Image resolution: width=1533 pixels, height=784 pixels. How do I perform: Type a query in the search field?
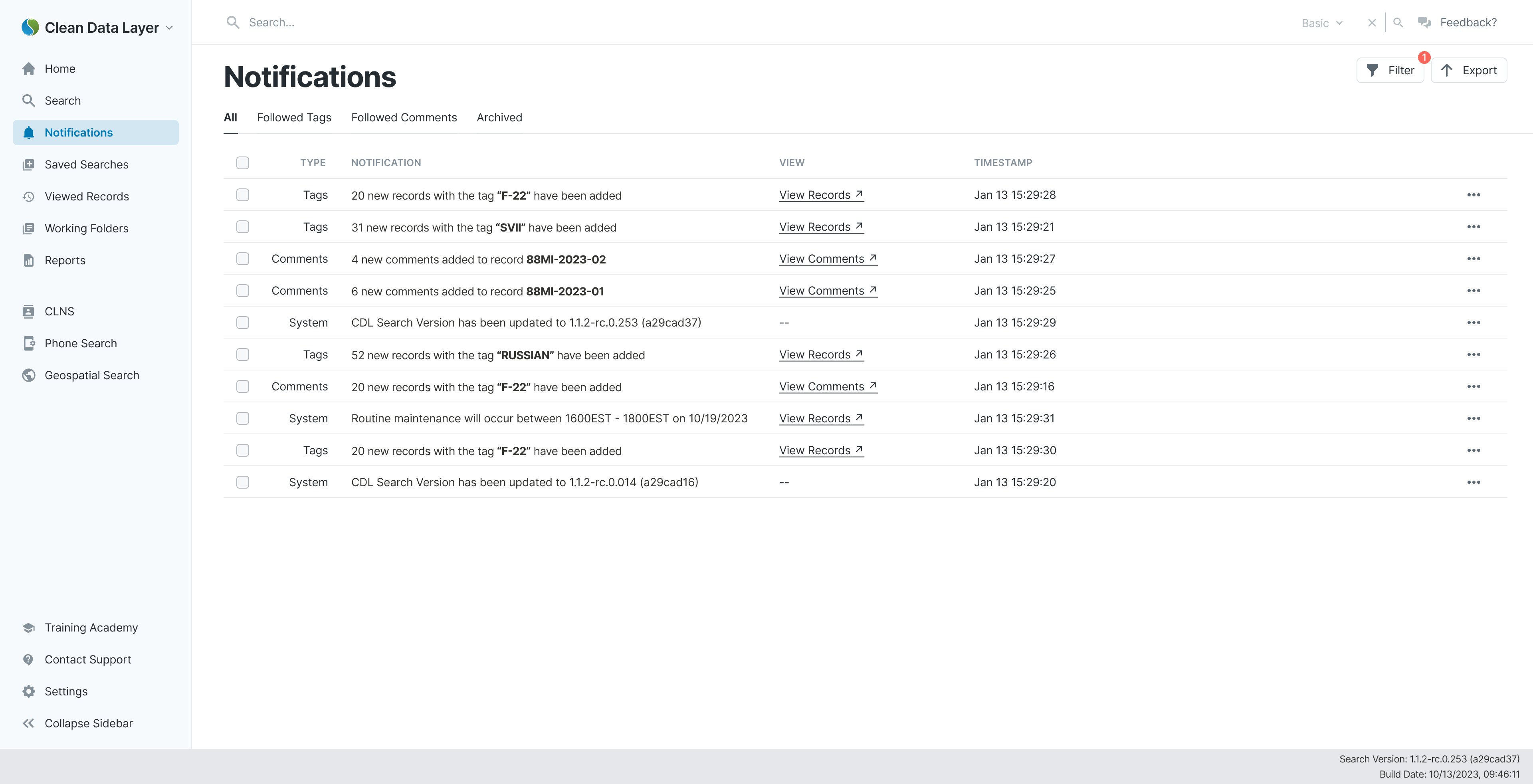(x=416, y=22)
